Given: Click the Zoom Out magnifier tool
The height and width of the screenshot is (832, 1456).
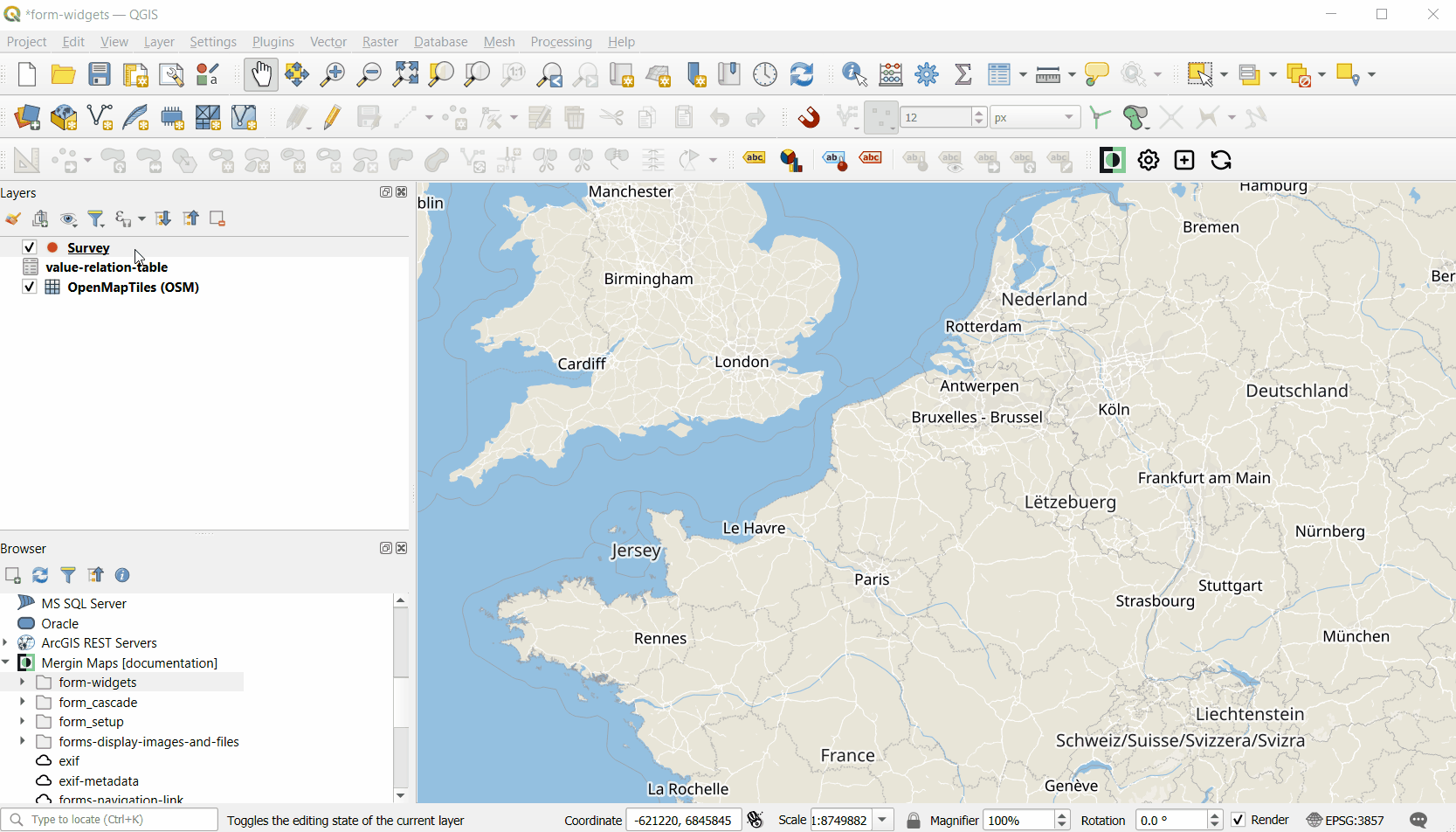Looking at the screenshot, I should point(369,75).
